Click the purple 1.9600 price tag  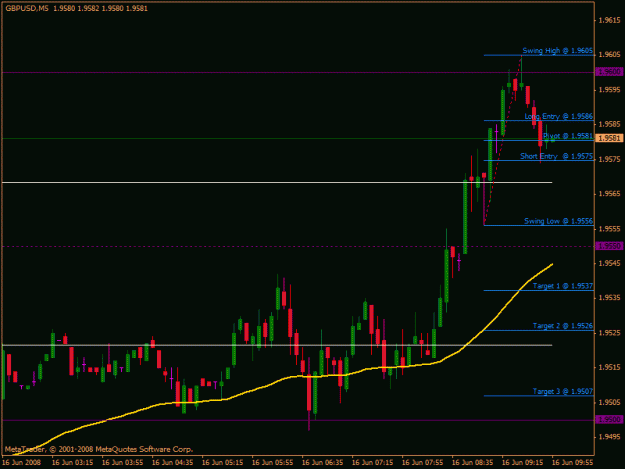click(609, 72)
